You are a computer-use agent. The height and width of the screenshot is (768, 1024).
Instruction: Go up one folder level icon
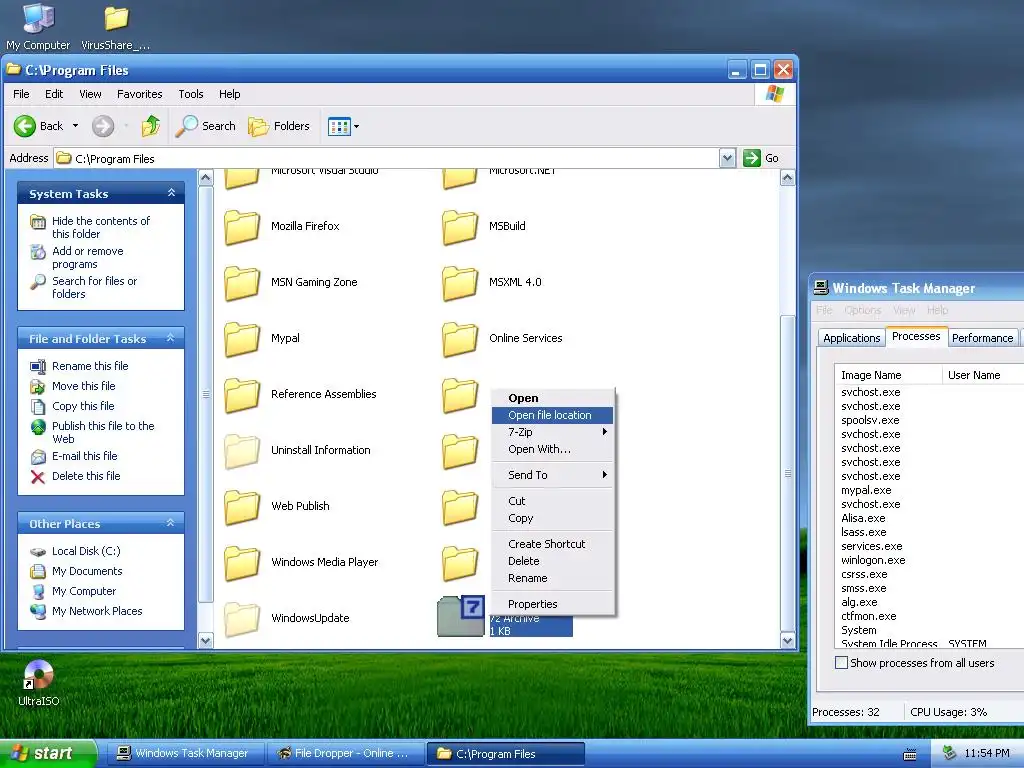[x=151, y=126]
